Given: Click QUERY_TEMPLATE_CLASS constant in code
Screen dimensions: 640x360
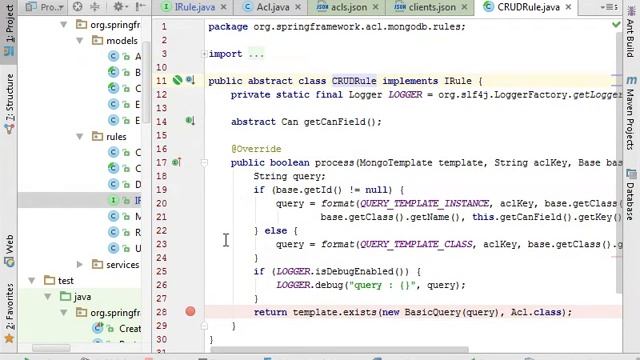Looking at the screenshot, I should 416,244.
